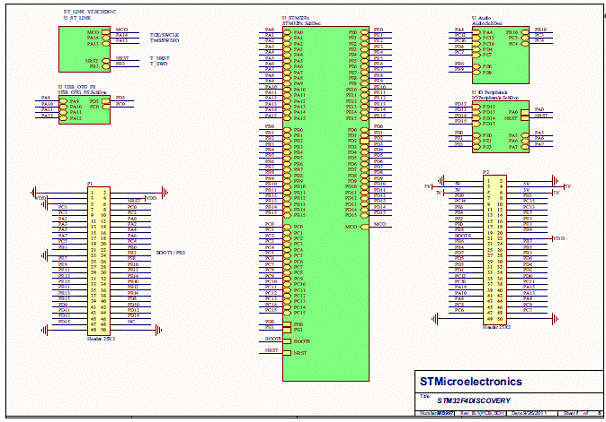Click the U_USB_OTG_FS designator label
This screenshot has height=422, width=606.
(x=77, y=87)
